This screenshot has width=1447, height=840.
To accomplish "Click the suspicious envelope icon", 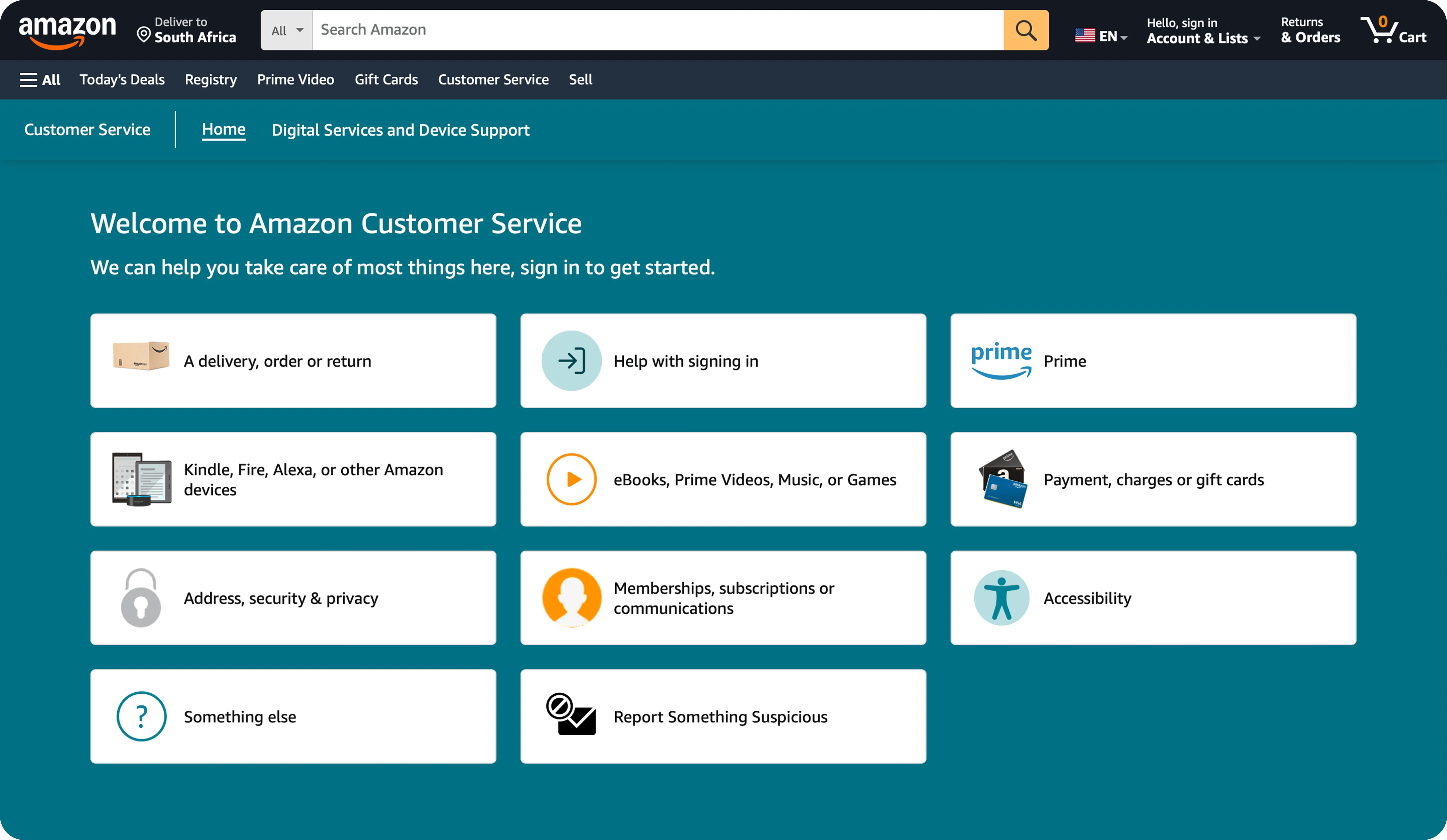I will point(571,714).
